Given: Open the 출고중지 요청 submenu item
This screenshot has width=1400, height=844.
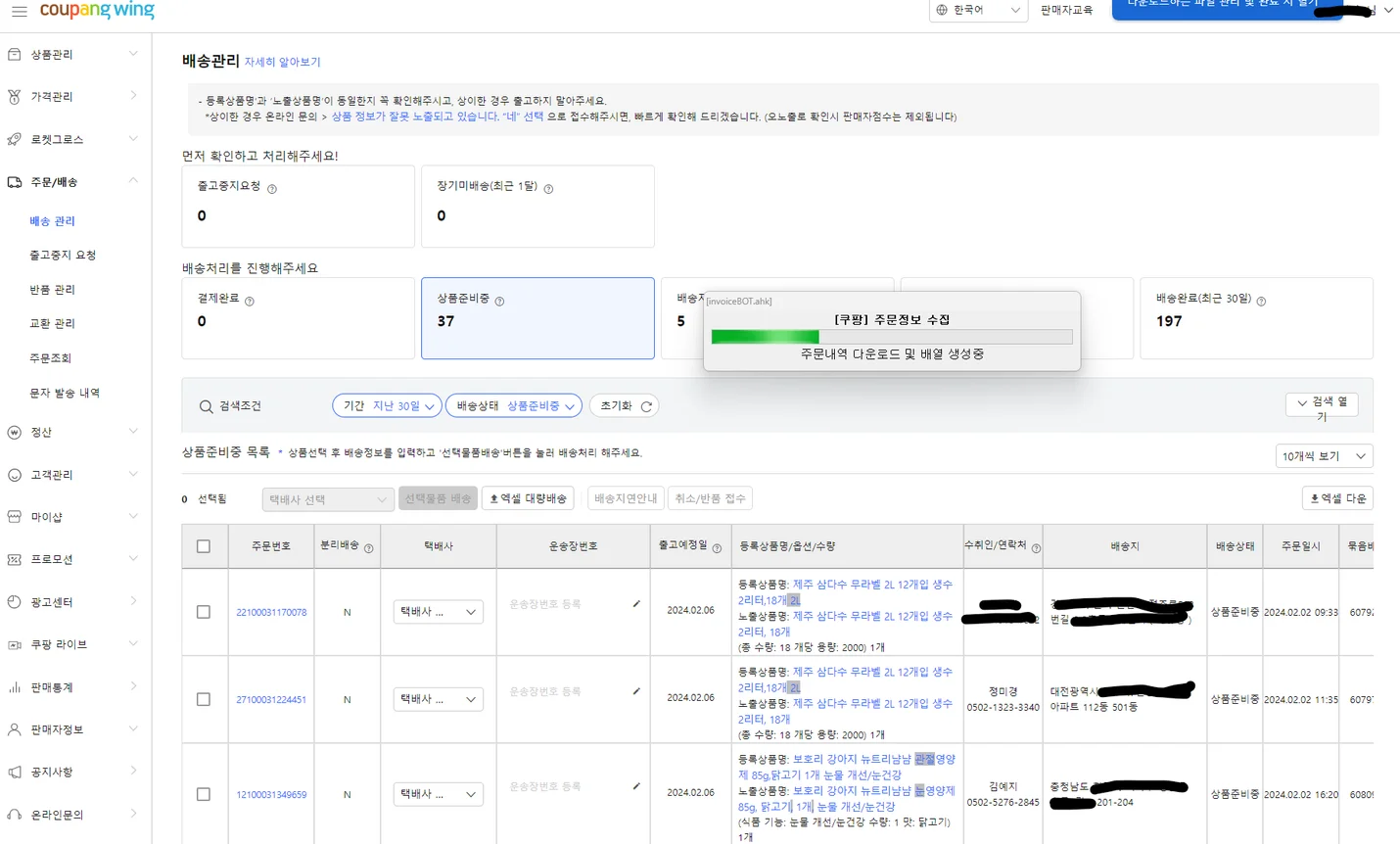Looking at the screenshot, I should click(63, 255).
